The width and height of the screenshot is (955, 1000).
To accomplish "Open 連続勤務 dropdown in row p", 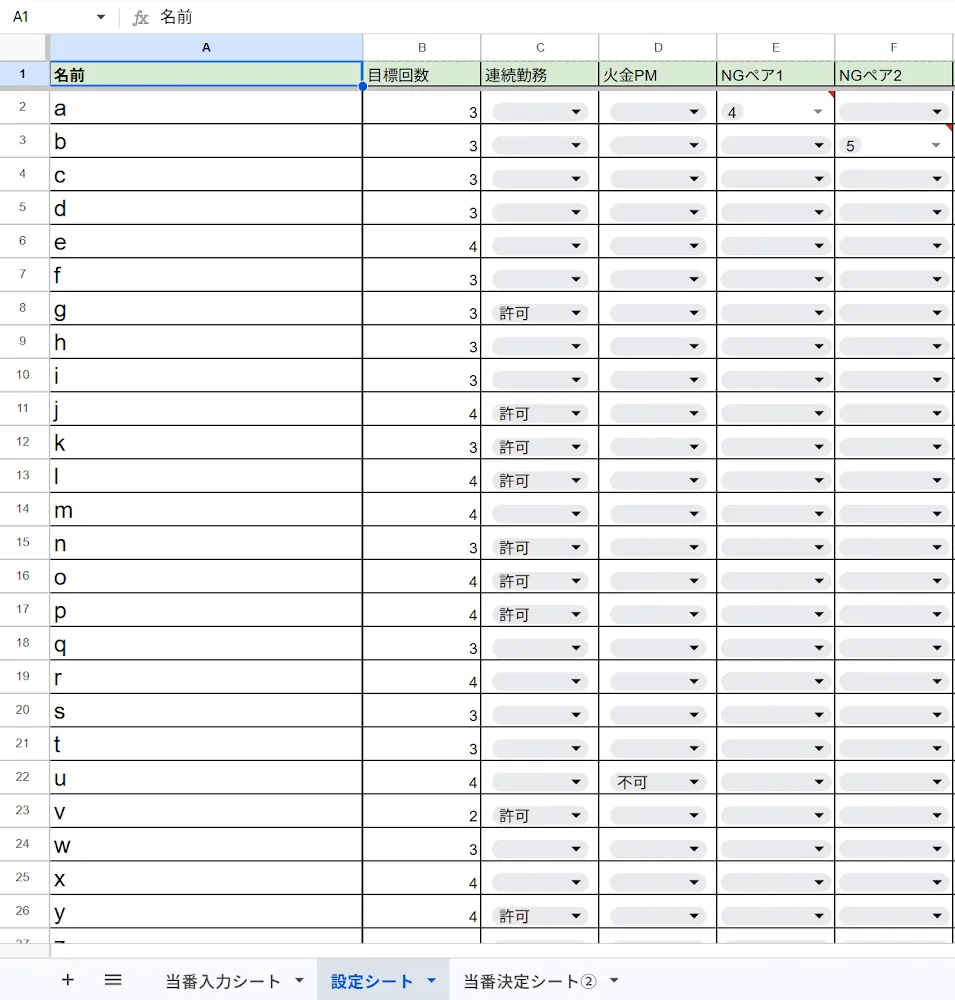I will 540,615.
